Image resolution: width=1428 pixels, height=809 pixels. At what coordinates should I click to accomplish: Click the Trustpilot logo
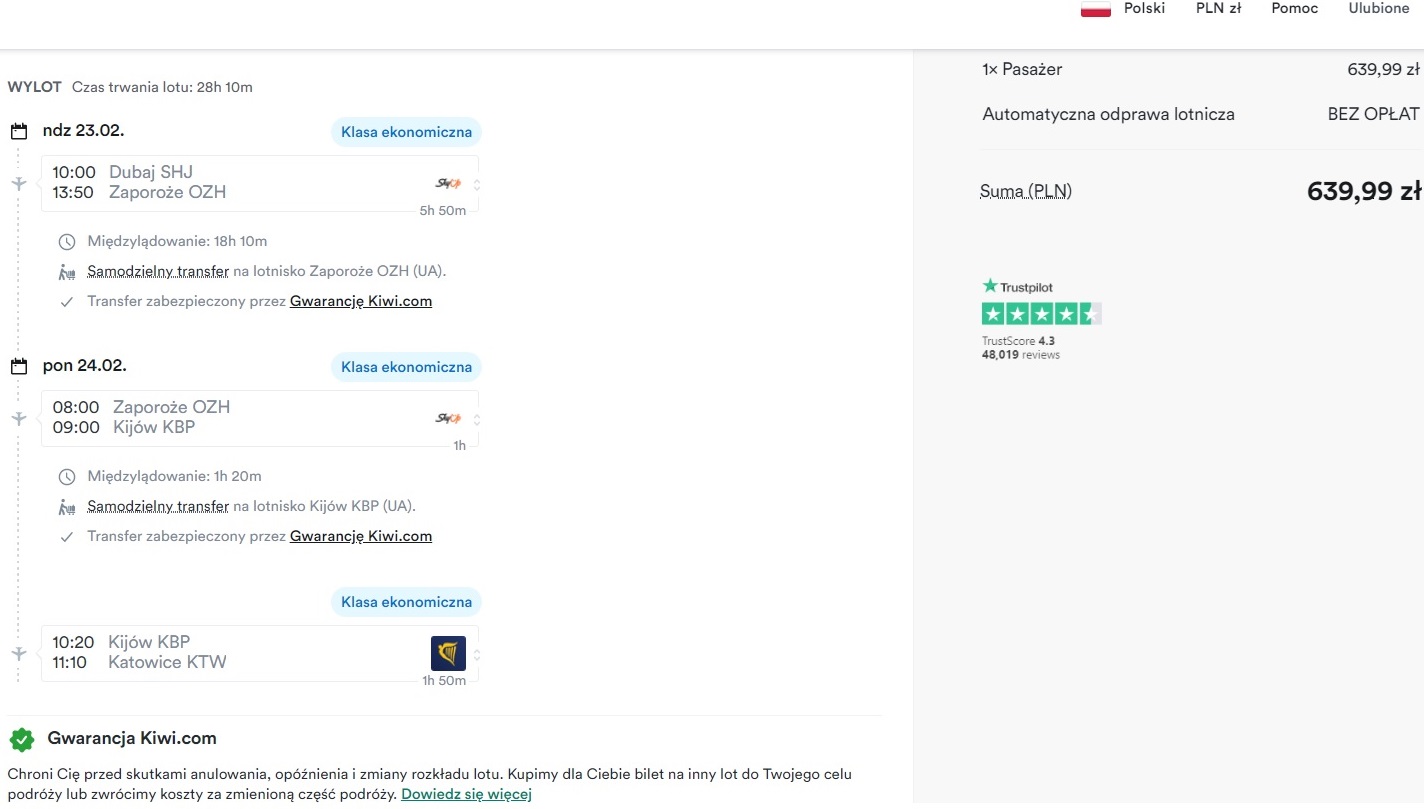coord(1018,287)
